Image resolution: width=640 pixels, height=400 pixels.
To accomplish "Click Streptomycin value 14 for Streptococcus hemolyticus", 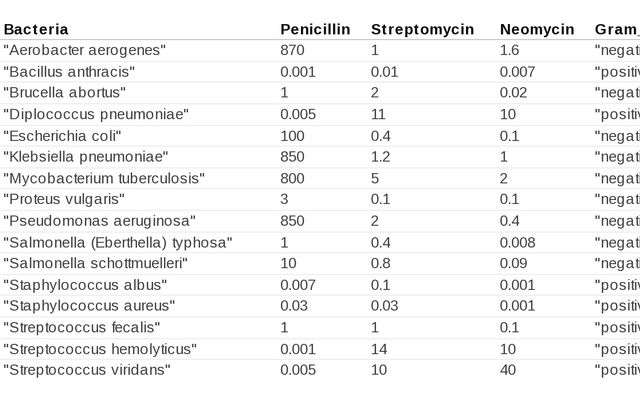I will [379, 349].
